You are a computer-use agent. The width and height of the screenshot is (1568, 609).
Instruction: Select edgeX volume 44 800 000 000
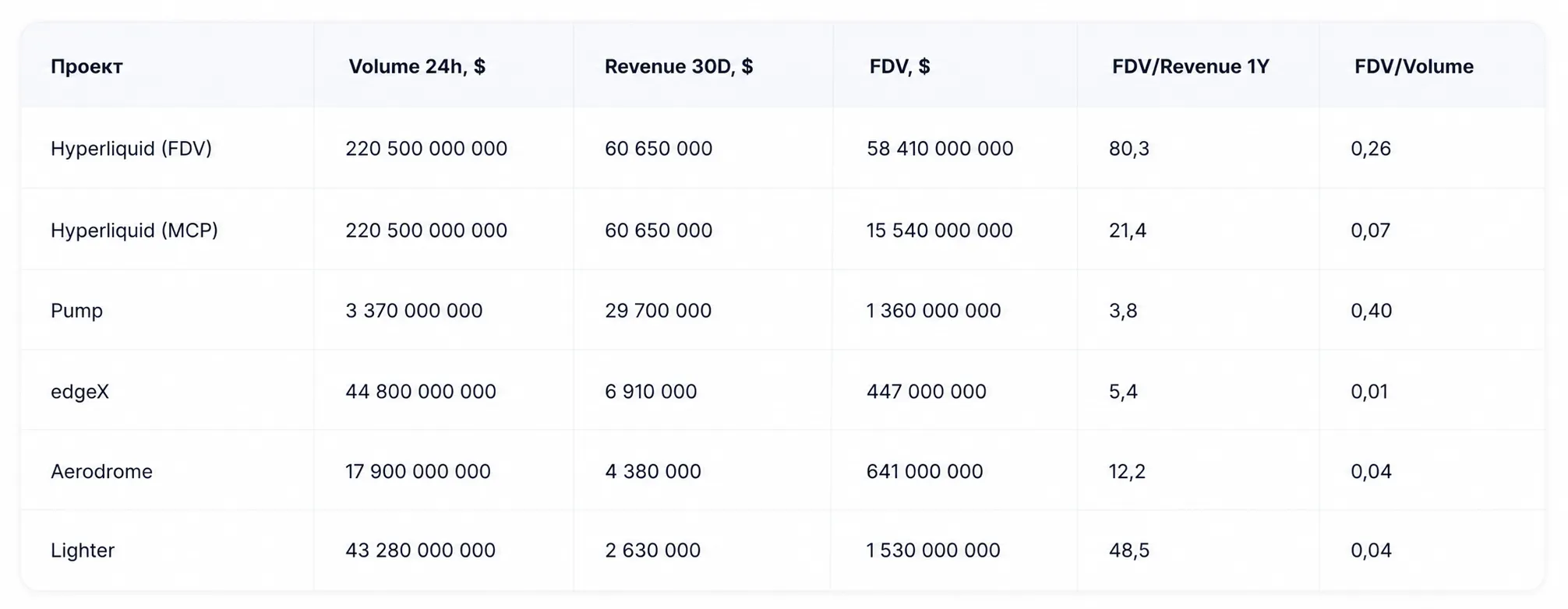tap(421, 392)
